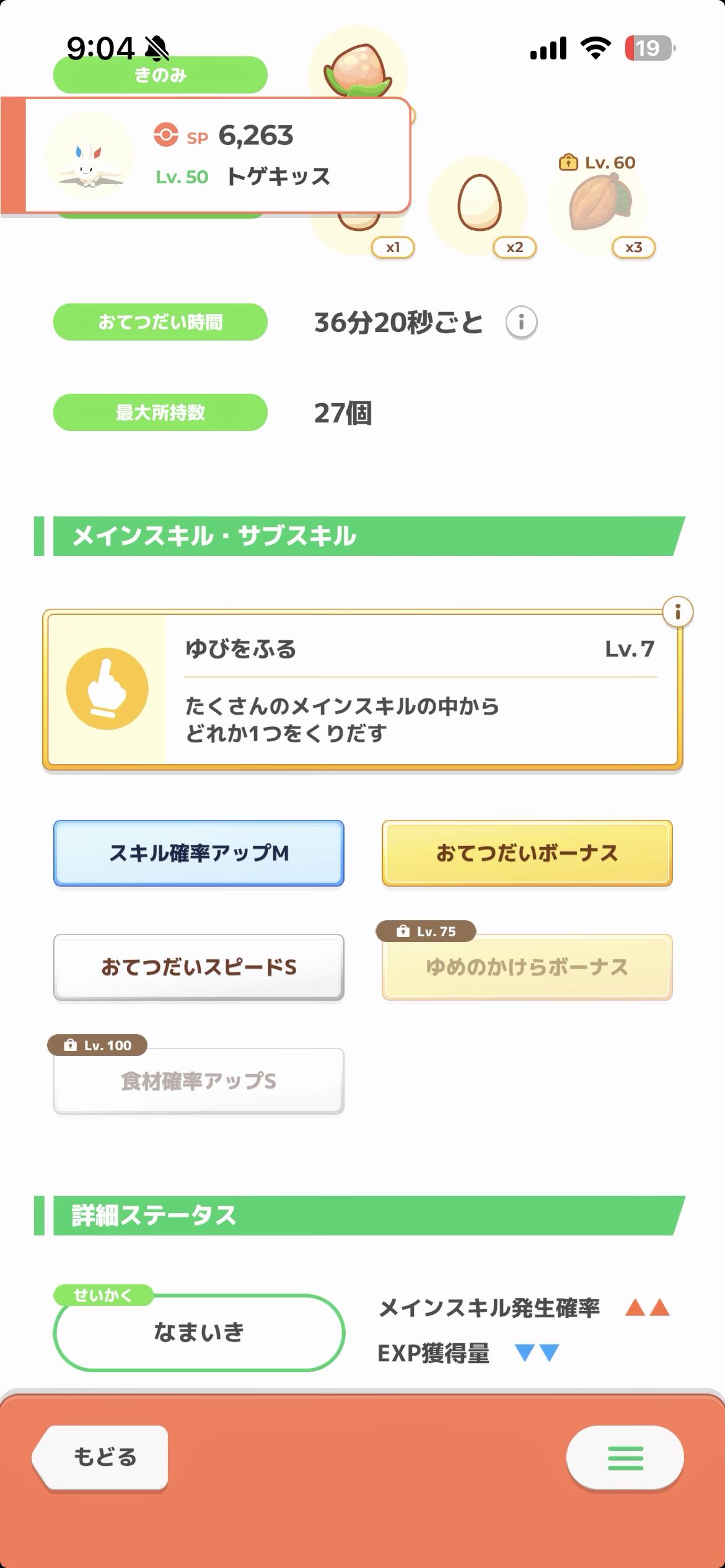This screenshot has width=725, height=1568.
Task: Open main skill info icon
Action: 677,612
